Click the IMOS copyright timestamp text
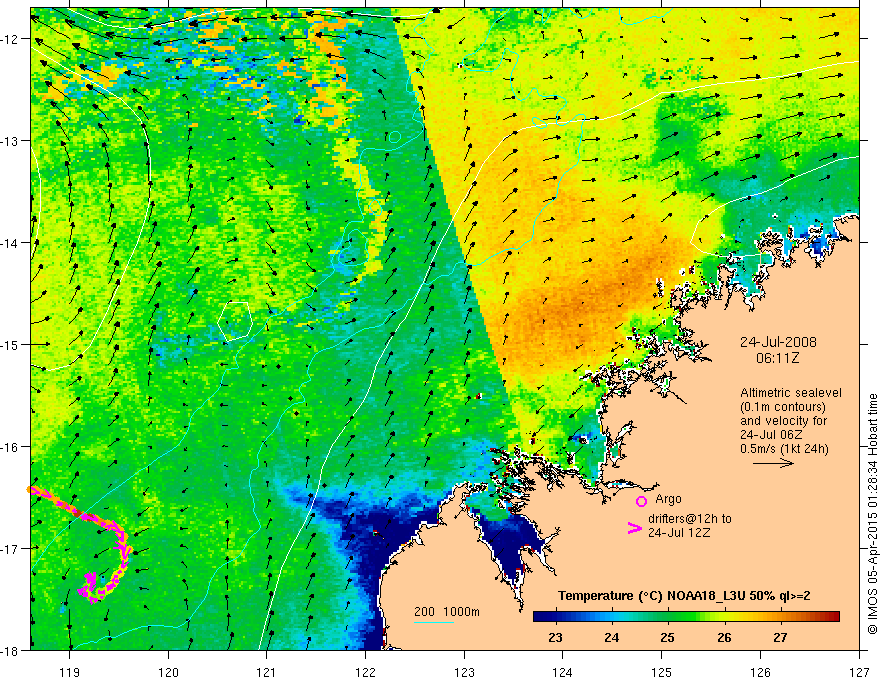 pyautogui.click(x=872, y=513)
